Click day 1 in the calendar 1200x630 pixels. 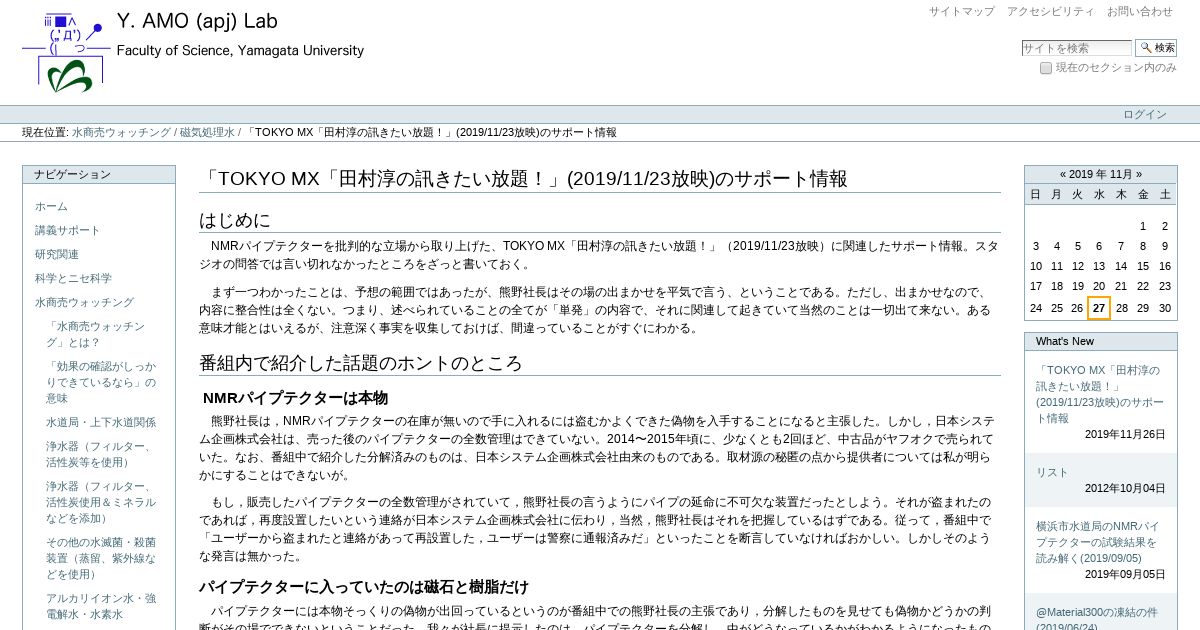[x=1143, y=226]
